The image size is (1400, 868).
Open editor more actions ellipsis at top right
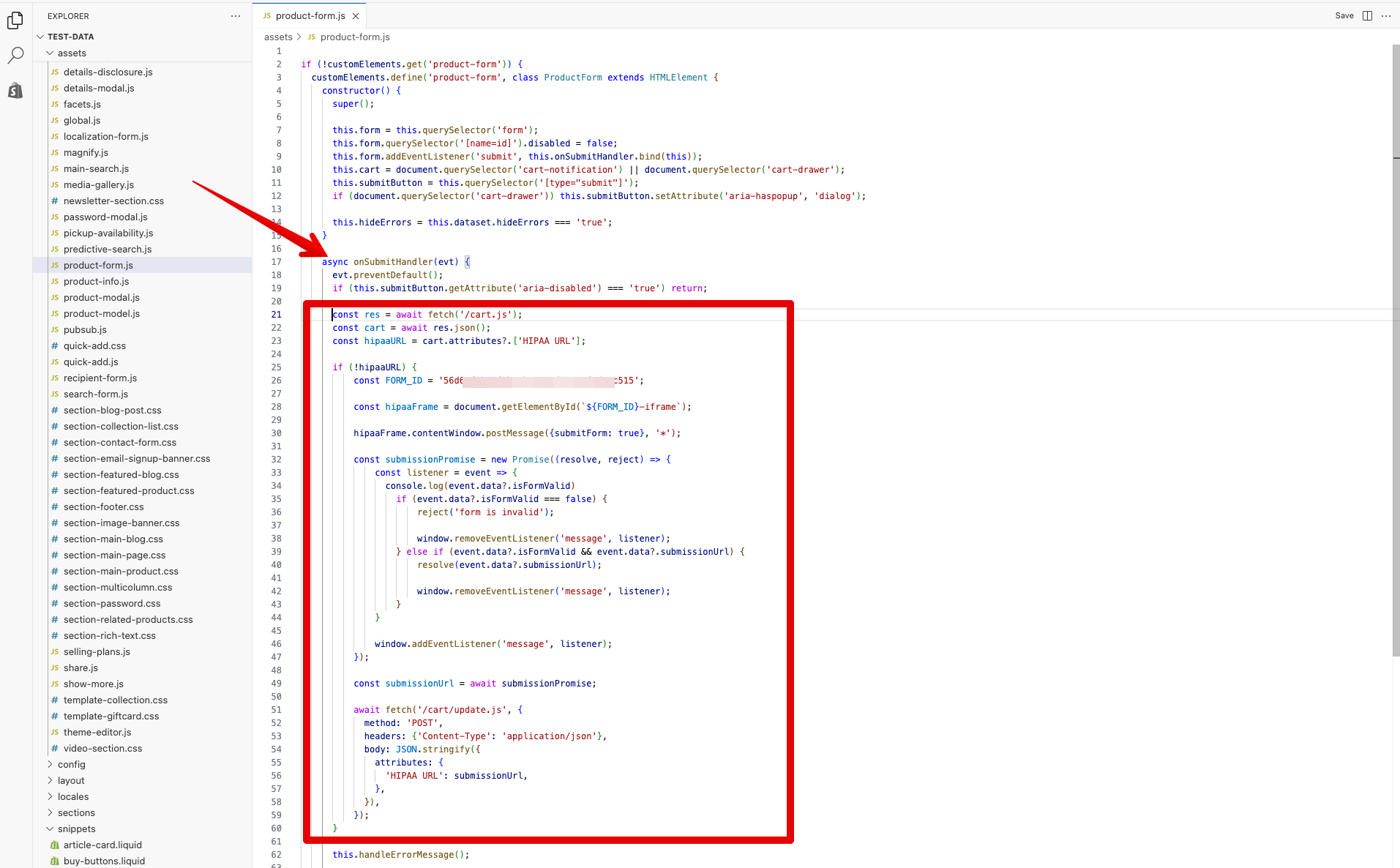click(1386, 16)
